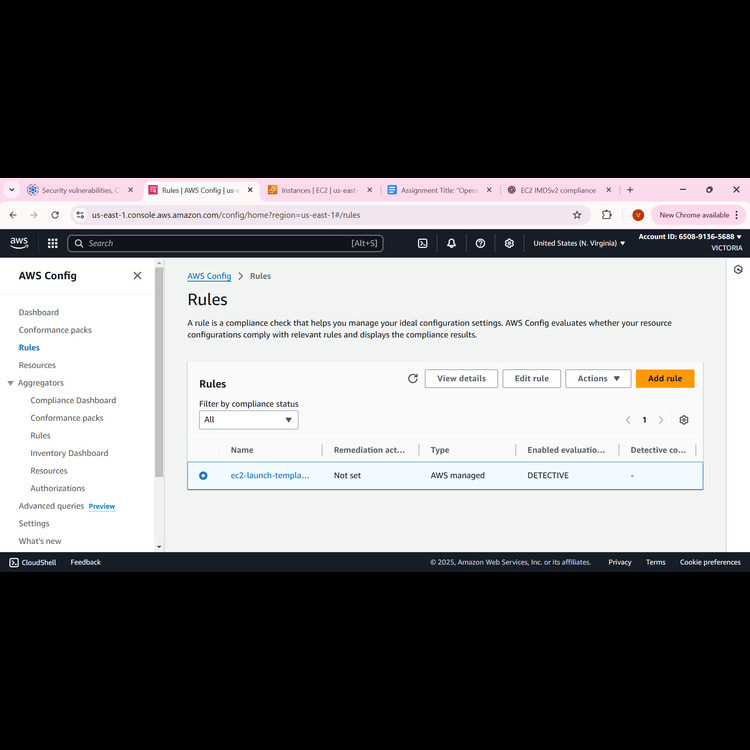Open Advanced queries in sidebar
Viewport: 750px width, 750px height.
[51, 506]
